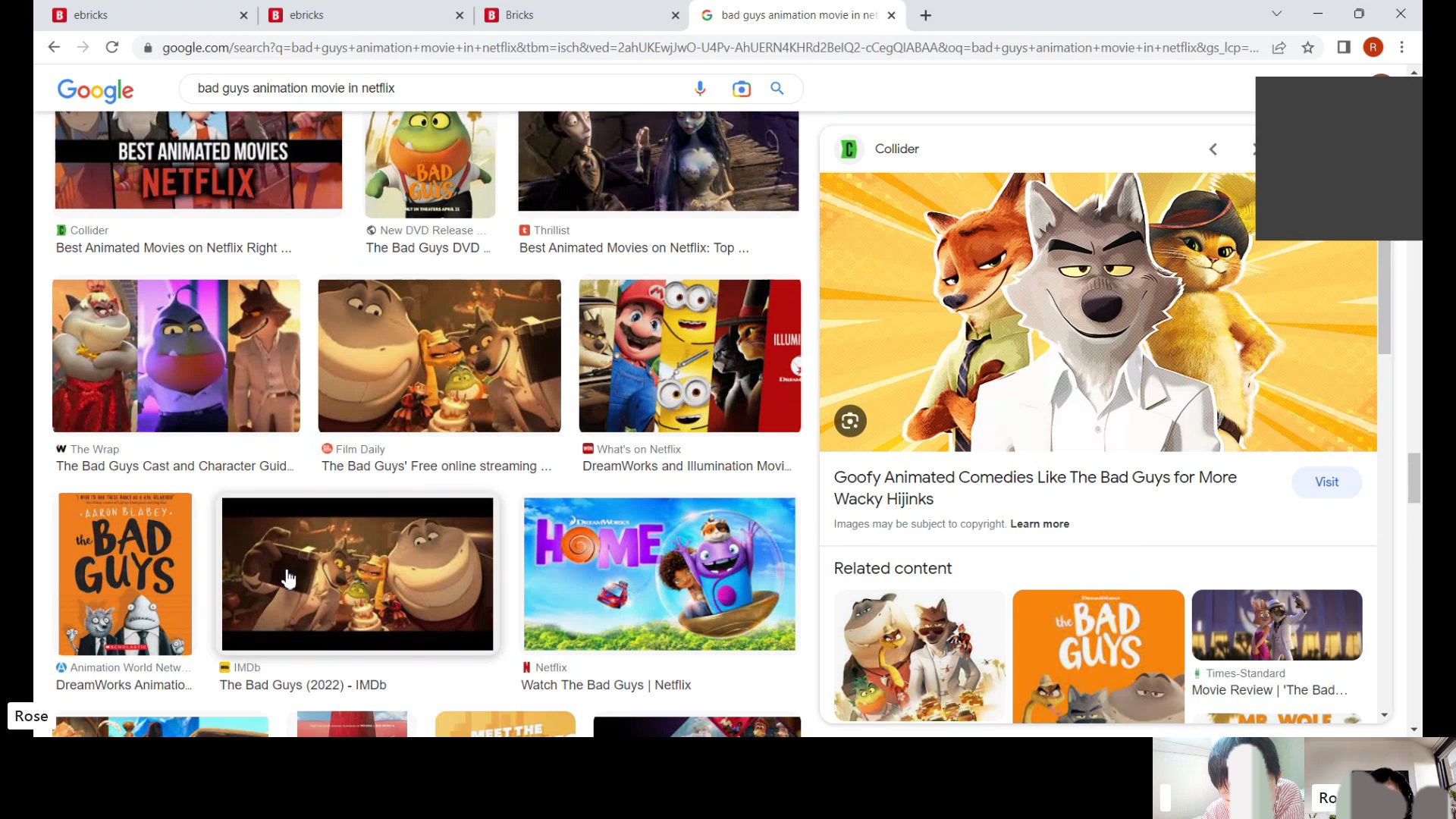Reload the current page

coord(112,47)
